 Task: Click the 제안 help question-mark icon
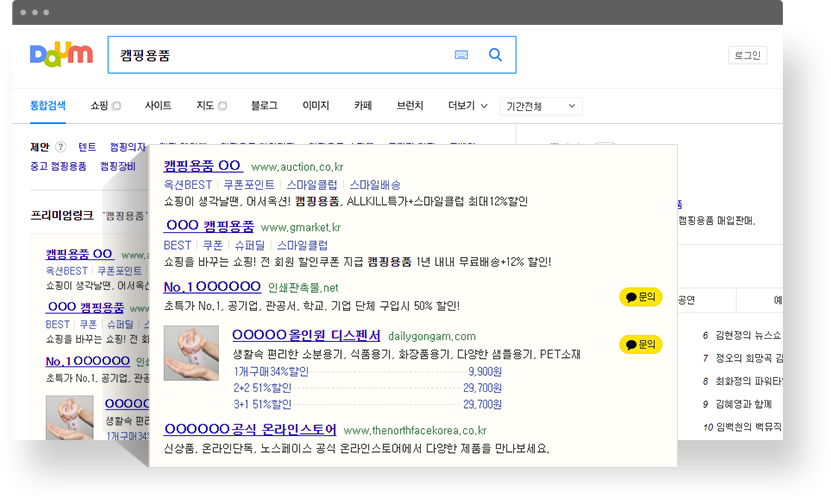click(x=61, y=147)
